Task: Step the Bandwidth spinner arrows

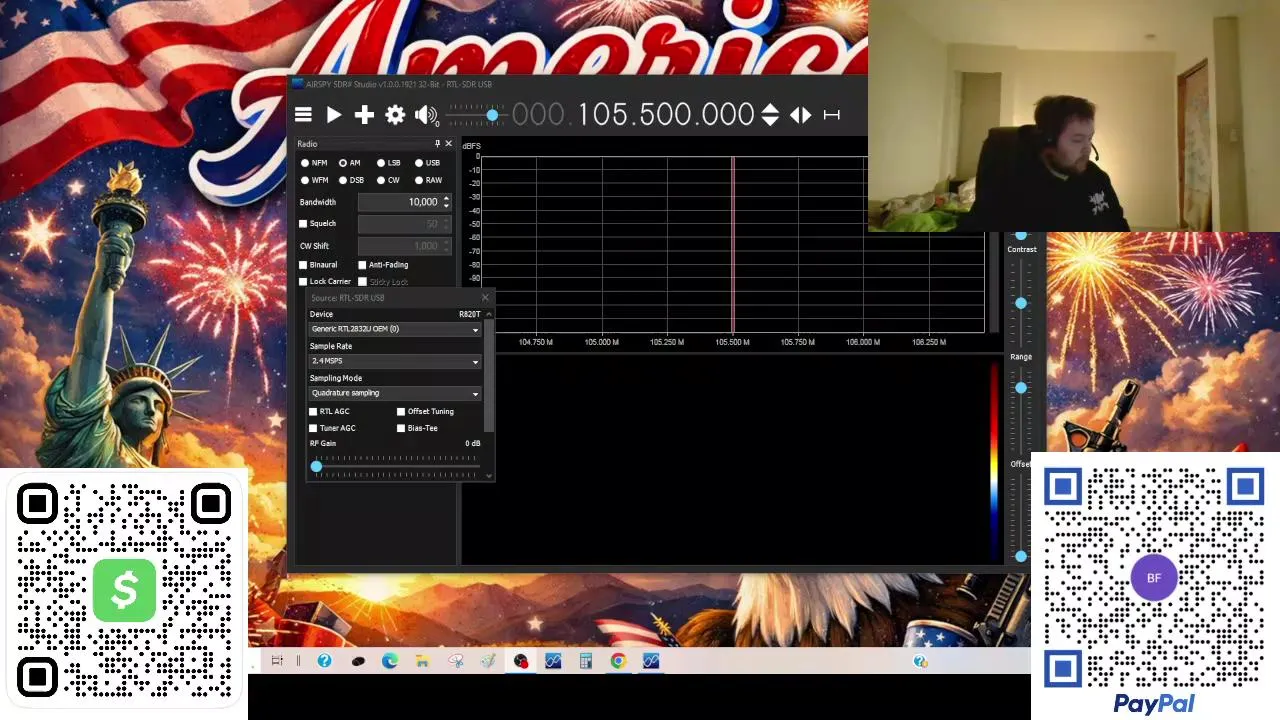Action: click(446, 202)
